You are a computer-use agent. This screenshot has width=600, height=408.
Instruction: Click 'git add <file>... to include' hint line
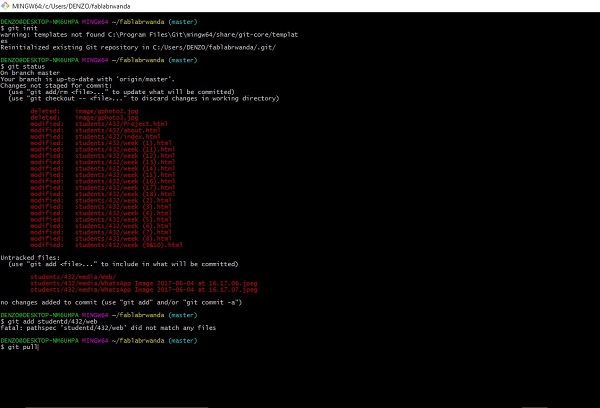point(123,264)
